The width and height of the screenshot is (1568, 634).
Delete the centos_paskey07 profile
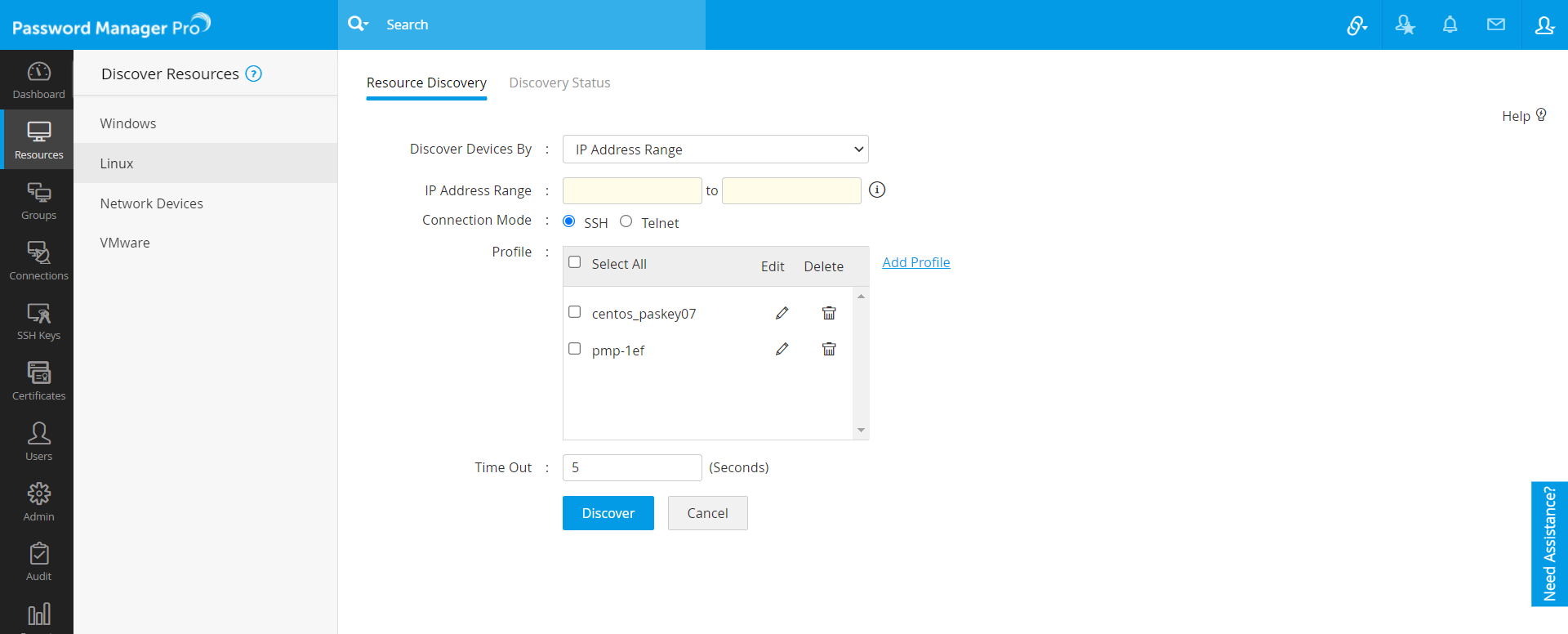click(829, 313)
